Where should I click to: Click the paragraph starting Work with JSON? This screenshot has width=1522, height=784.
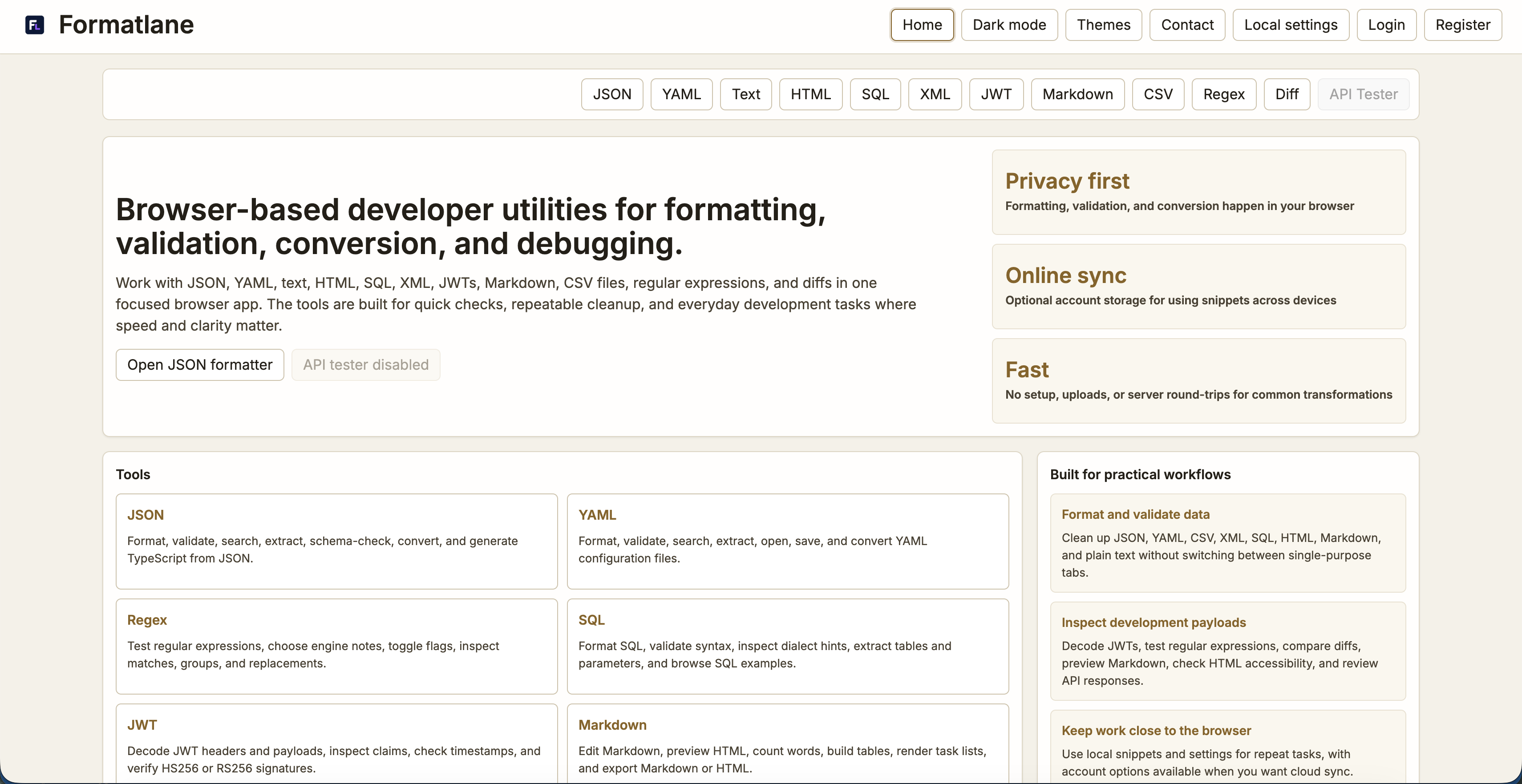coord(515,304)
